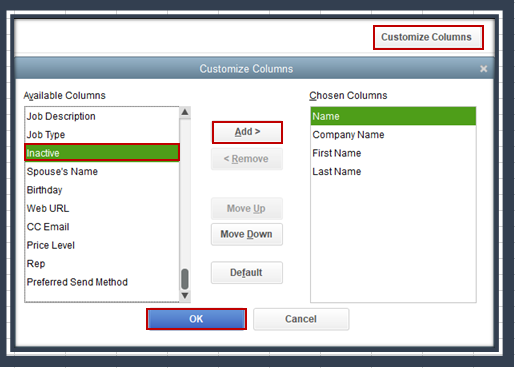Image resolution: width=515 pixels, height=368 pixels.
Task: Cancel the Customize Columns dialog
Action: click(301, 319)
